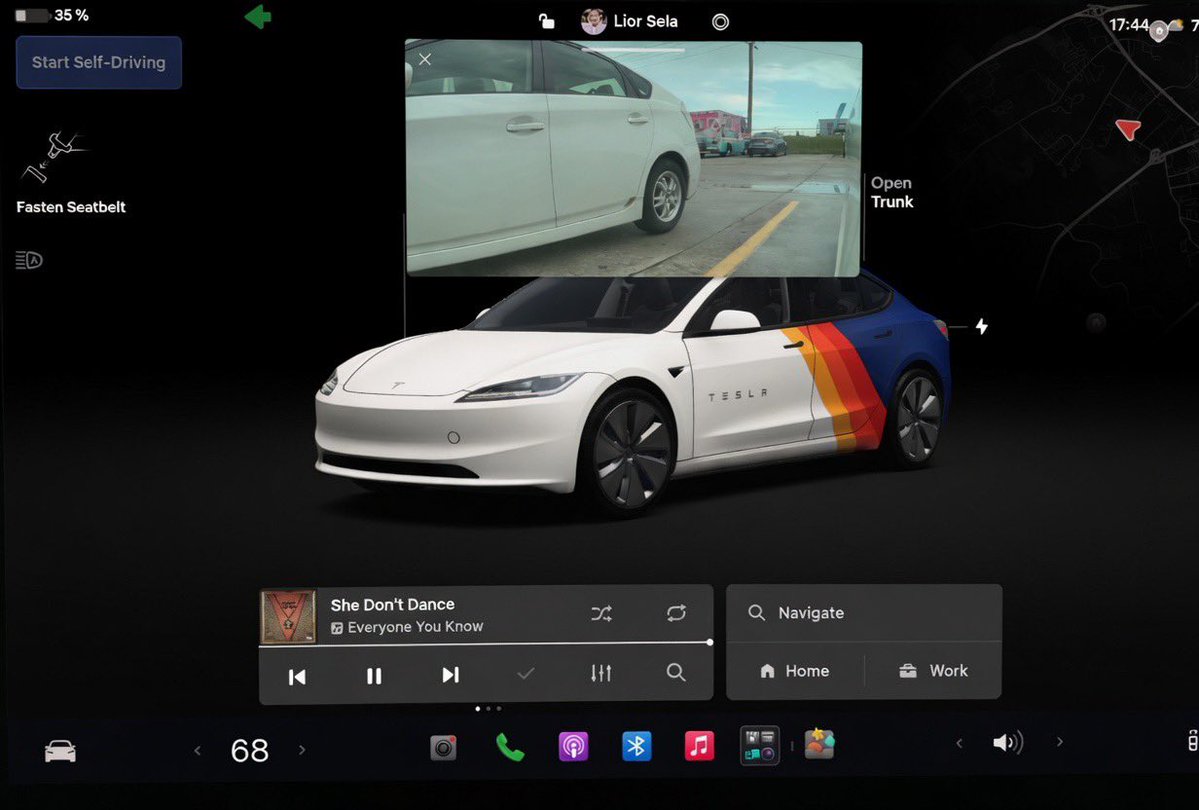Open the Phone app
The height and width of the screenshot is (810, 1199).
(x=509, y=747)
